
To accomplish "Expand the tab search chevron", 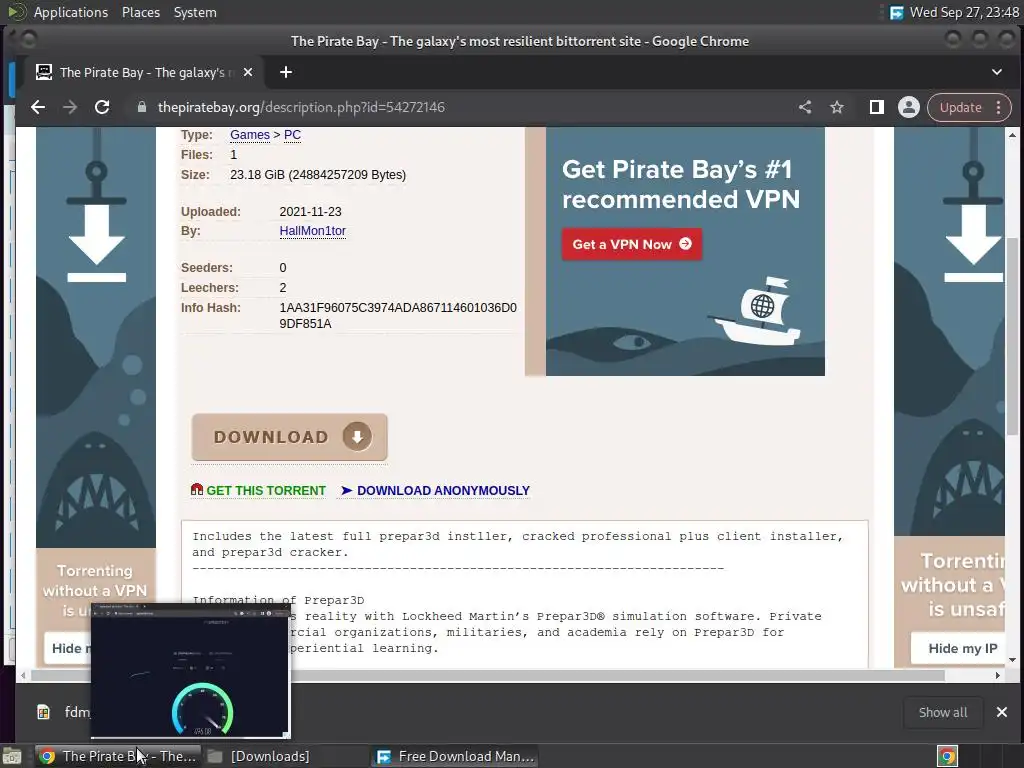I will (x=997, y=72).
